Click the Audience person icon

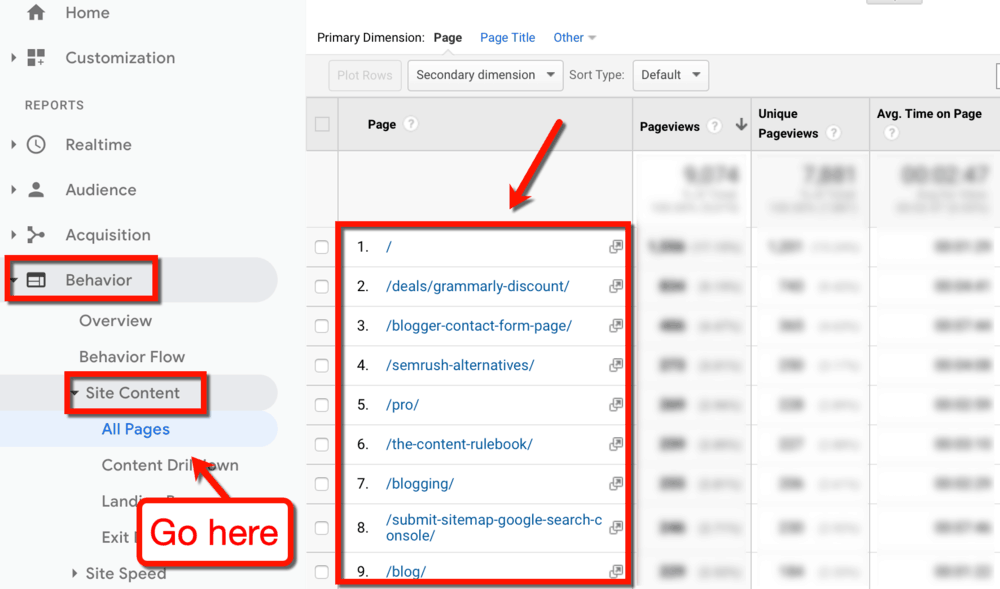click(x=38, y=189)
